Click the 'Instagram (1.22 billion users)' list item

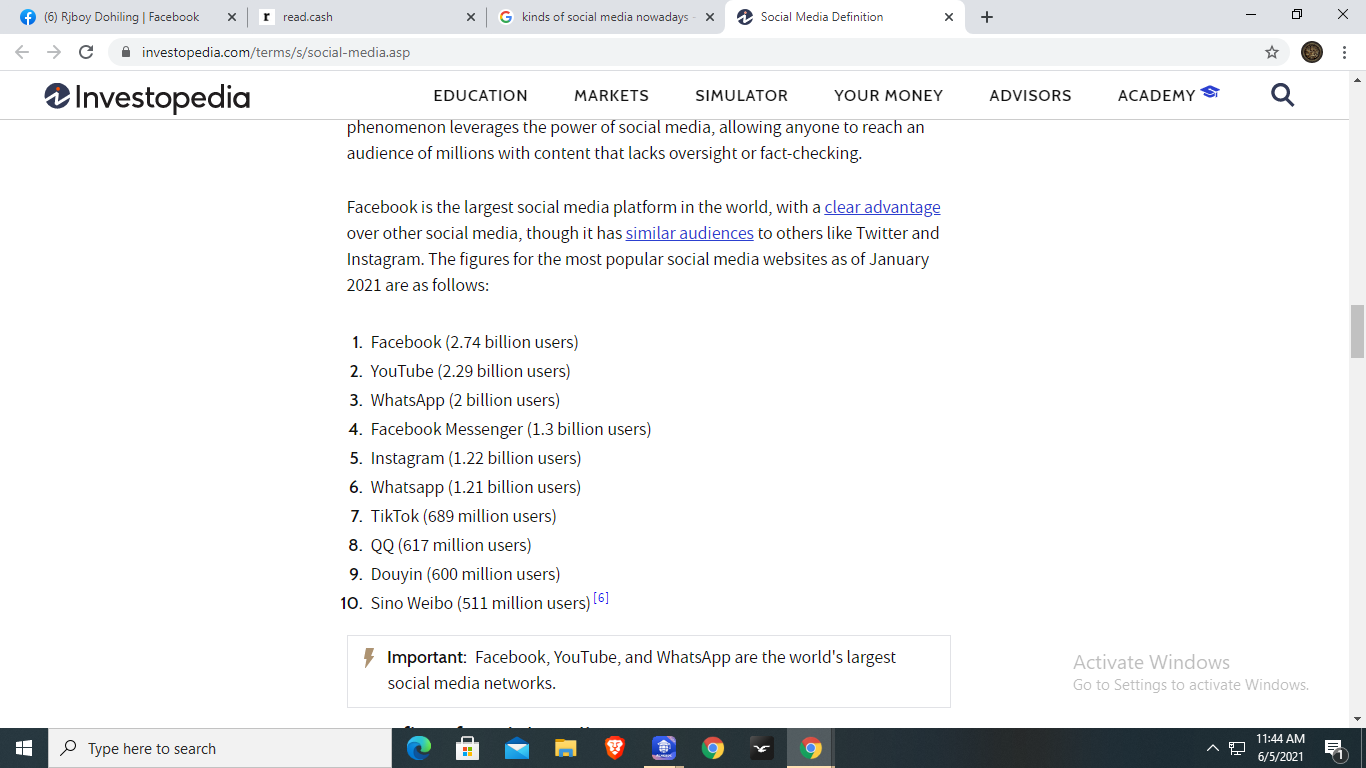point(475,458)
